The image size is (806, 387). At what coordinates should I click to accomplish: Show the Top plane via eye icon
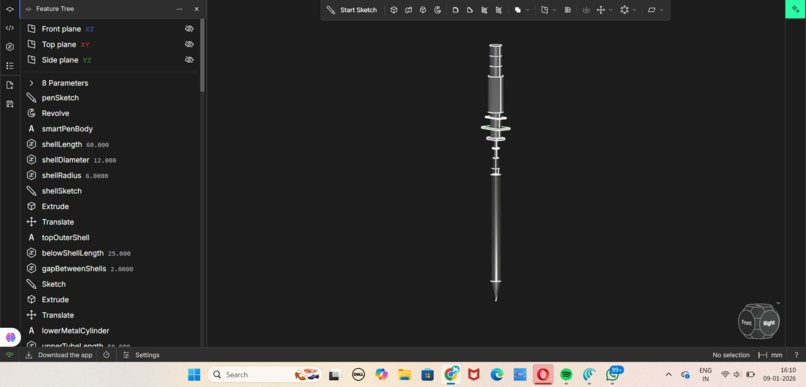point(189,44)
